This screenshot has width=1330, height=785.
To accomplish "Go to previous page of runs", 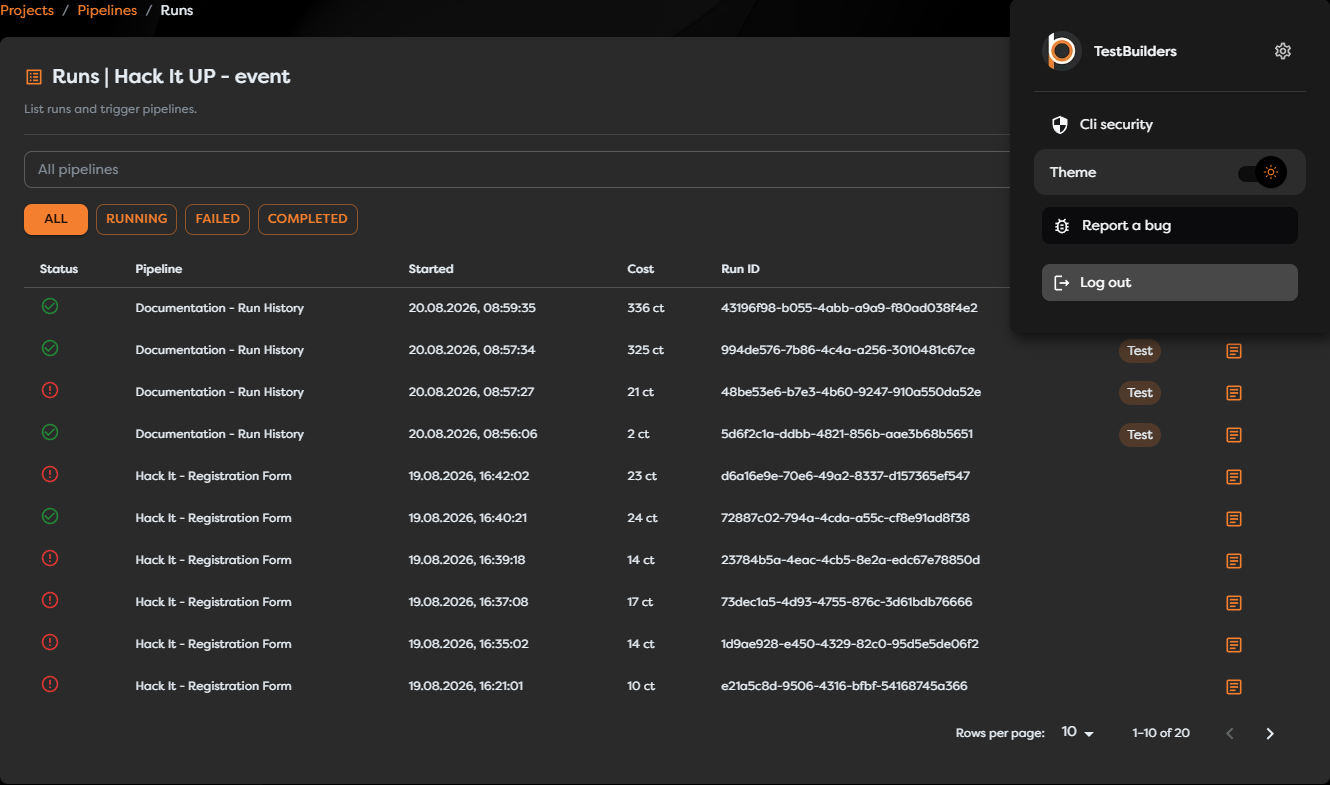I will tap(1230, 733).
